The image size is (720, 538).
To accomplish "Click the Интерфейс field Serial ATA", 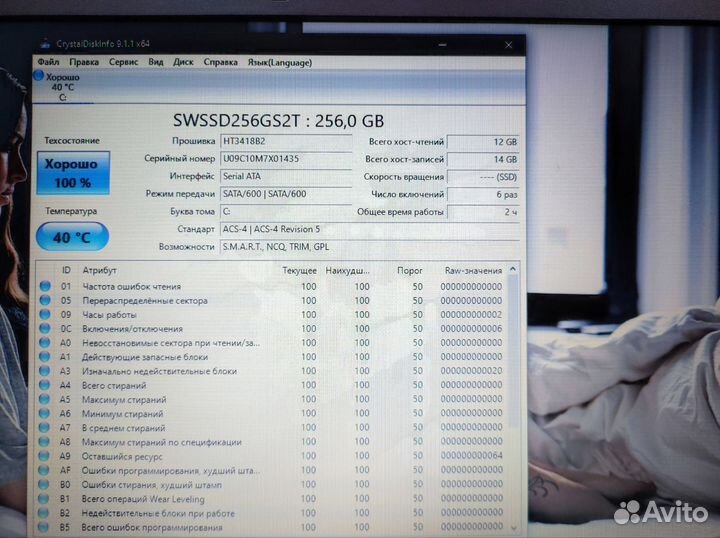I will pyautogui.click(x=286, y=176).
